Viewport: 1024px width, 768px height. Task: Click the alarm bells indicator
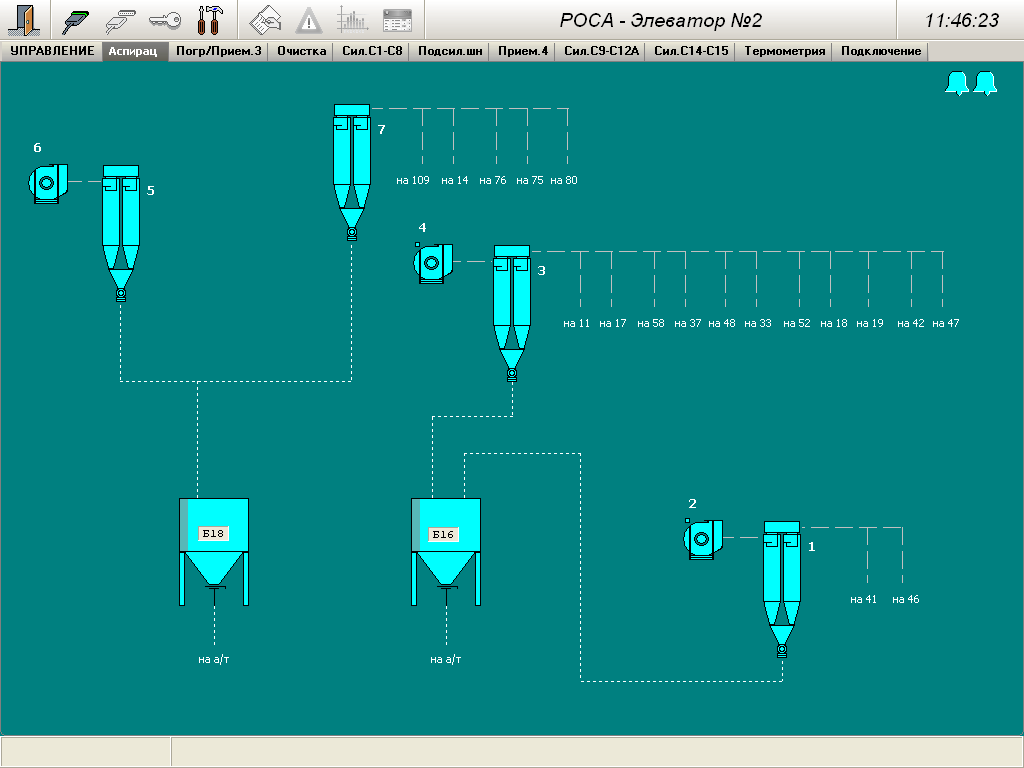point(971,84)
